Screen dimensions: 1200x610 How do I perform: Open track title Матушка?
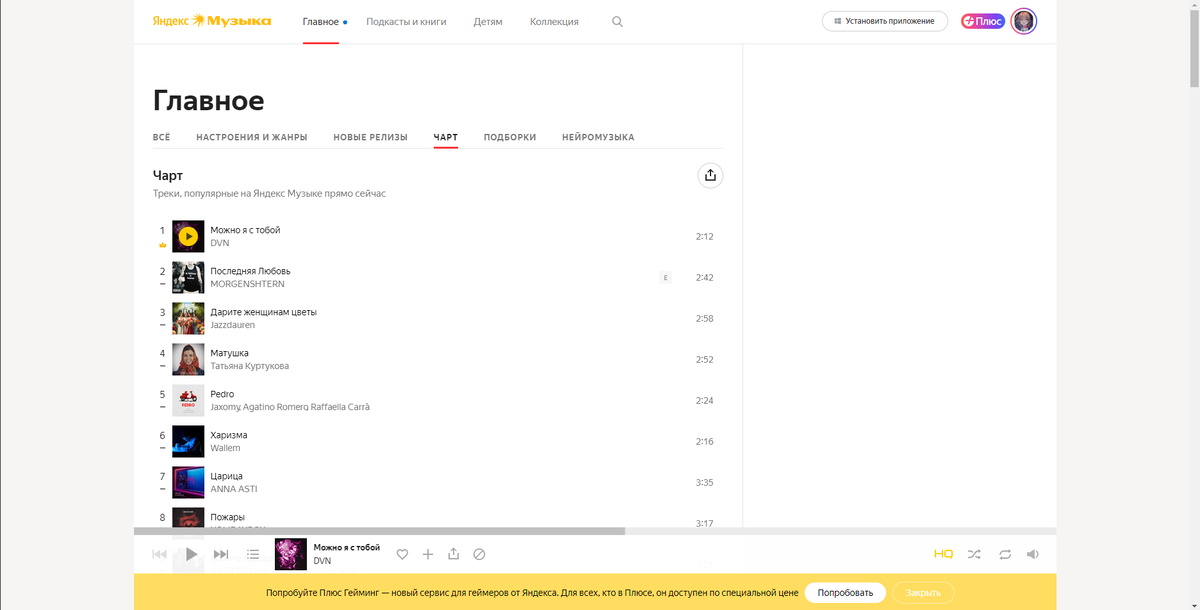[229, 353]
